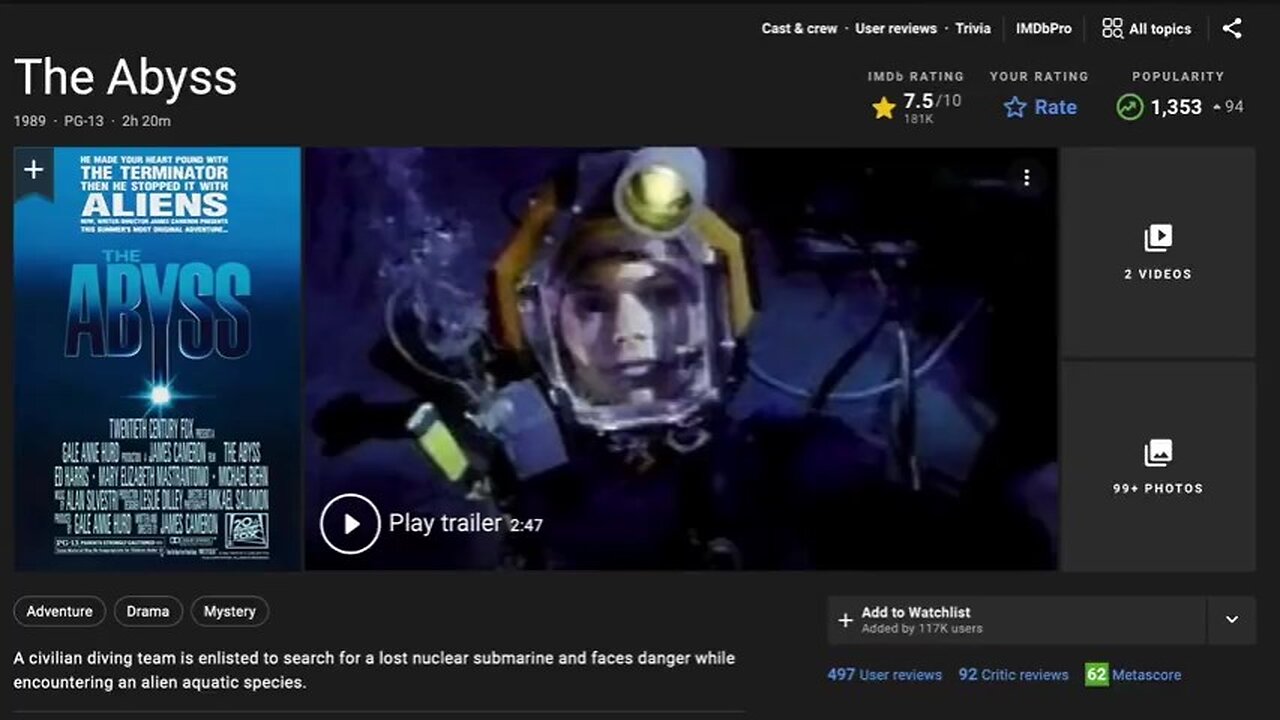Screen dimensions: 1280x720
Task: Select the Mystery genre chip
Action: pyautogui.click(x=230, y=611)
